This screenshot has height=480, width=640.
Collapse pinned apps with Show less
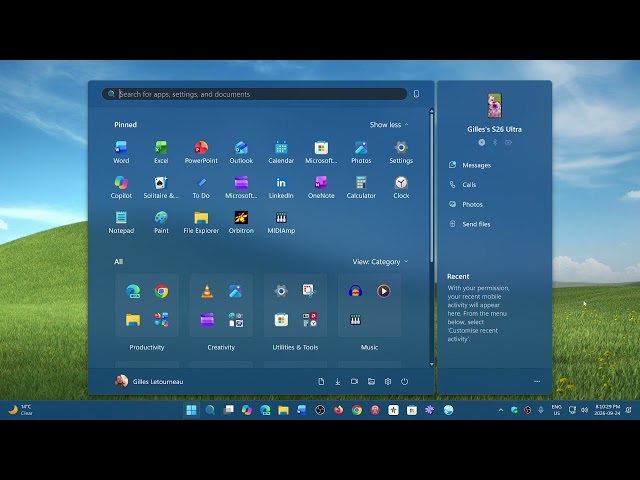389,124
